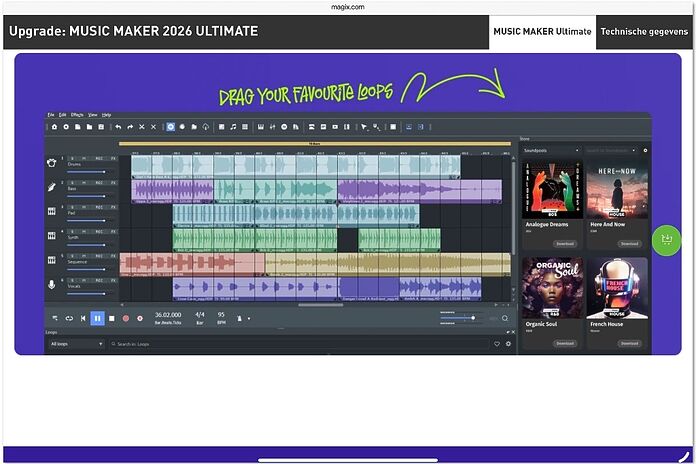
Task: Download the Analogue Dreams soundpool
Action: pyautogui.click(x=565, y=244)
